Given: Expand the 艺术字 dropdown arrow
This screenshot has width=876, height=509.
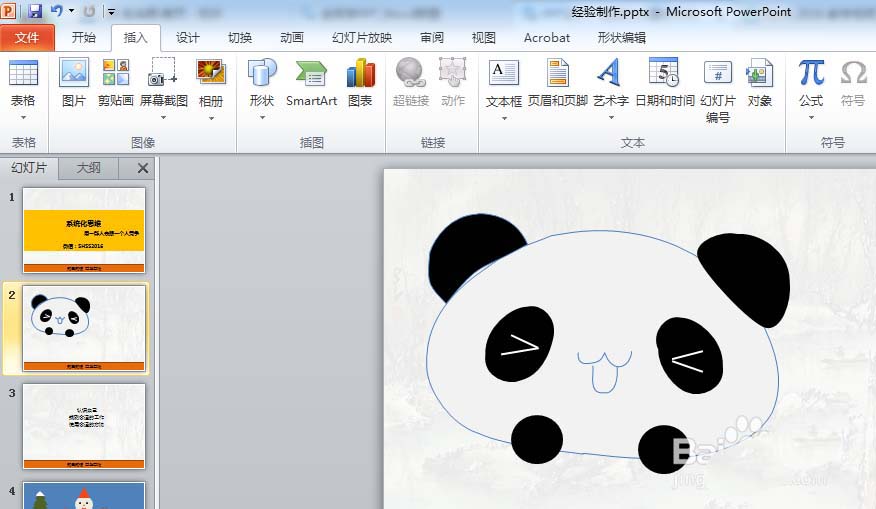Looking at the screenshot, I should pos(611,118).
